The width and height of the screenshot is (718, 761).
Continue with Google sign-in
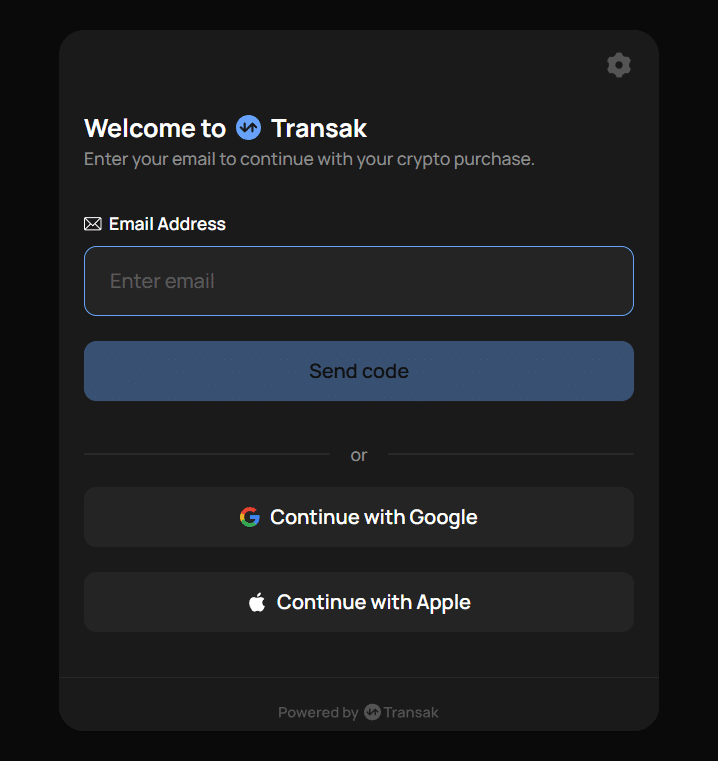(359, 517)
